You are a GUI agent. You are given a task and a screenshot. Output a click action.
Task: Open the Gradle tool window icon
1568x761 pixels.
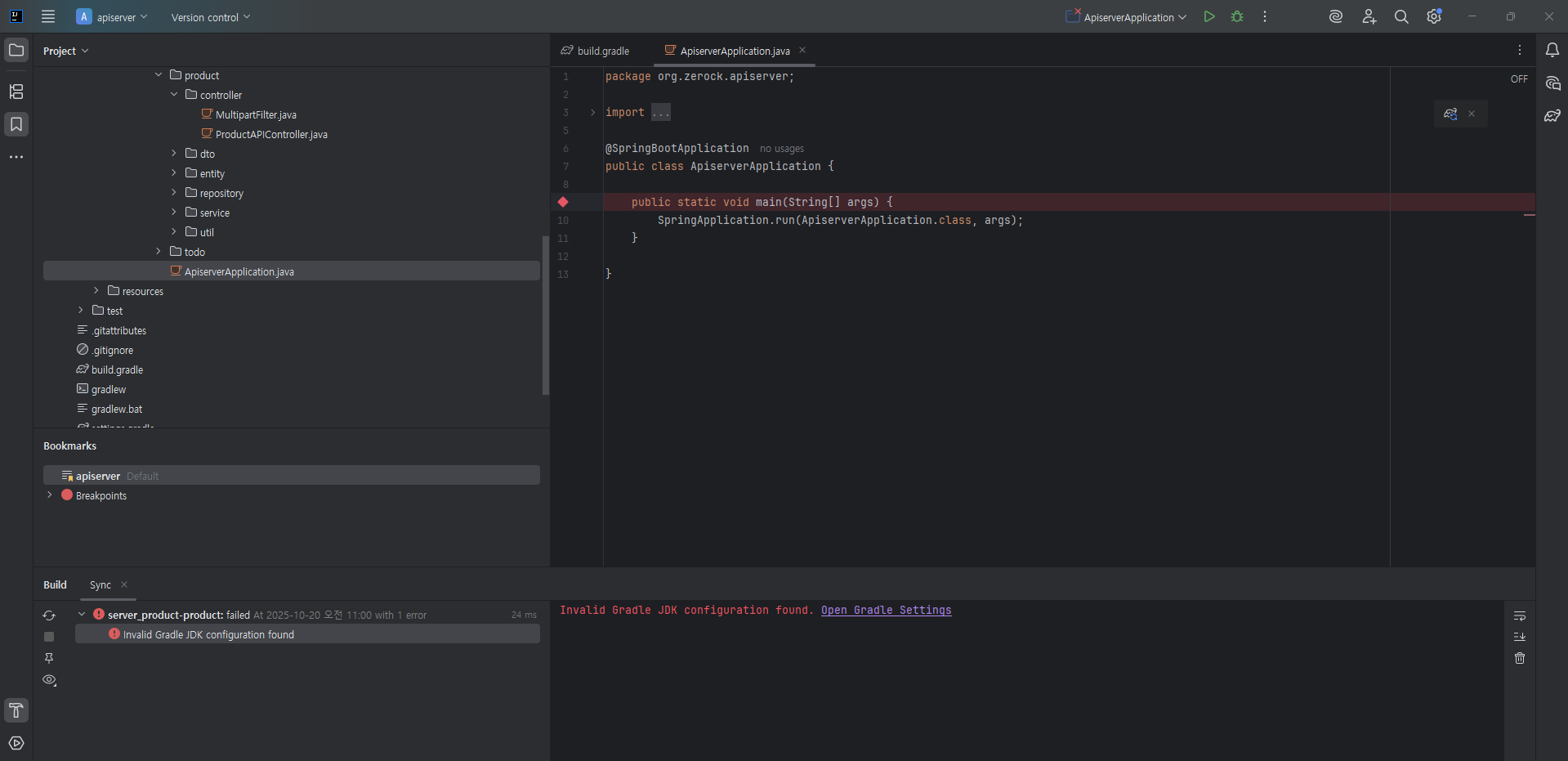pyautogui.click(x=1552, y=116)
